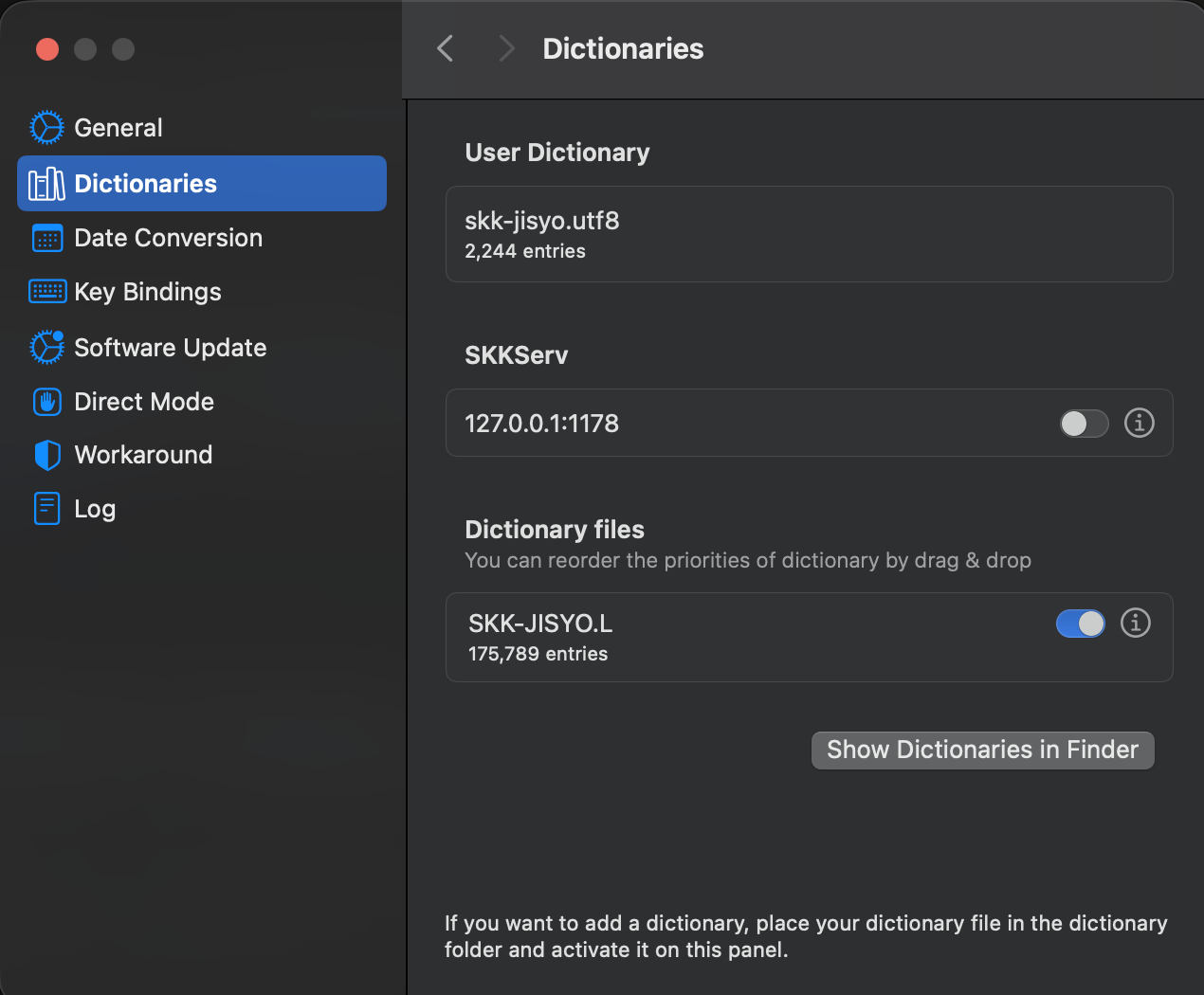Click Show Dictionaries in Finder button

[x=982, y=750]
